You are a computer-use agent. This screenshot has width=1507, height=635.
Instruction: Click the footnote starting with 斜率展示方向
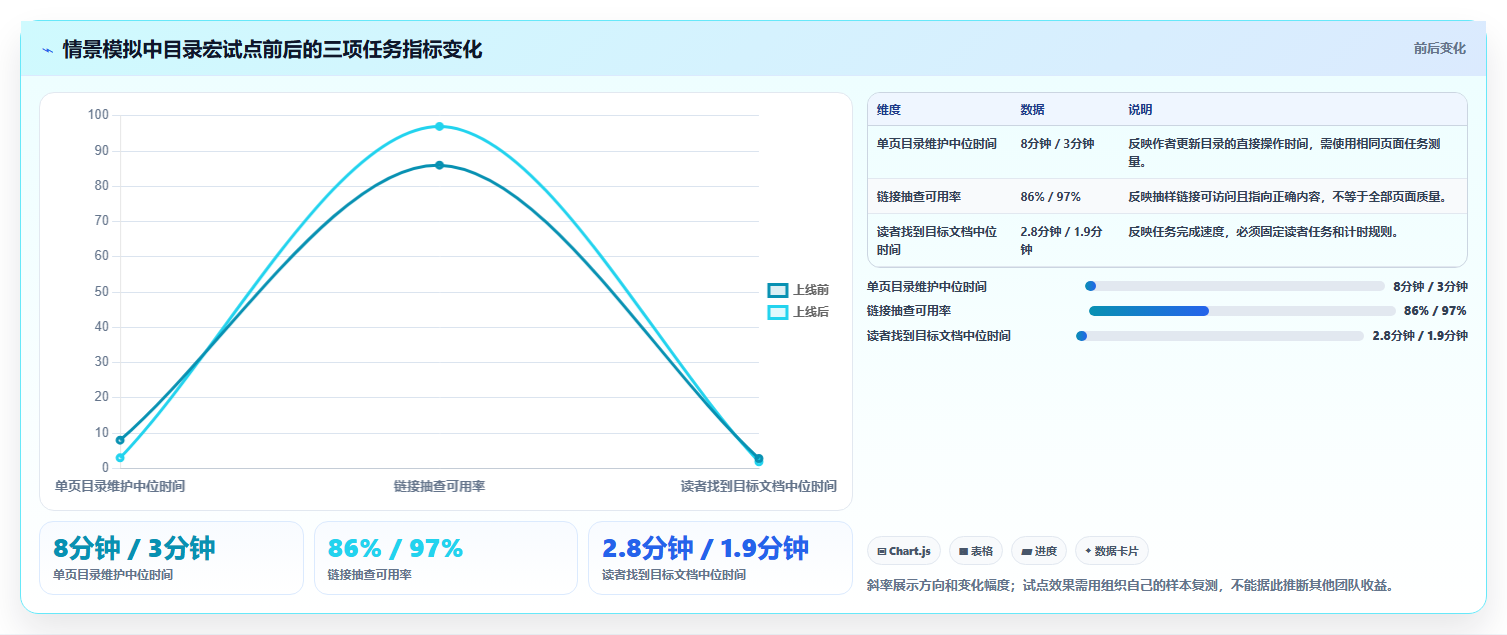click(1130, 585)
